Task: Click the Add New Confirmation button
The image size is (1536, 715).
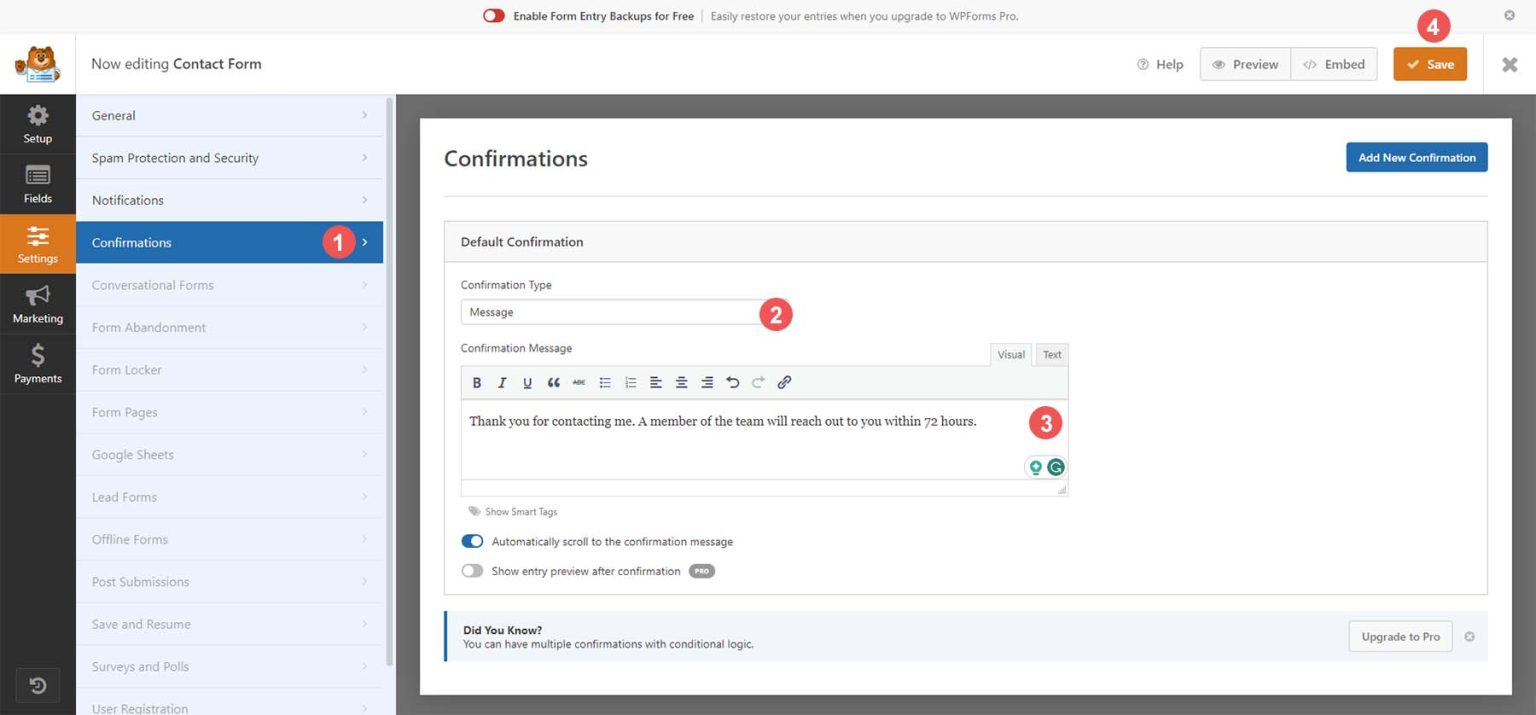Action: point(1416,157)
